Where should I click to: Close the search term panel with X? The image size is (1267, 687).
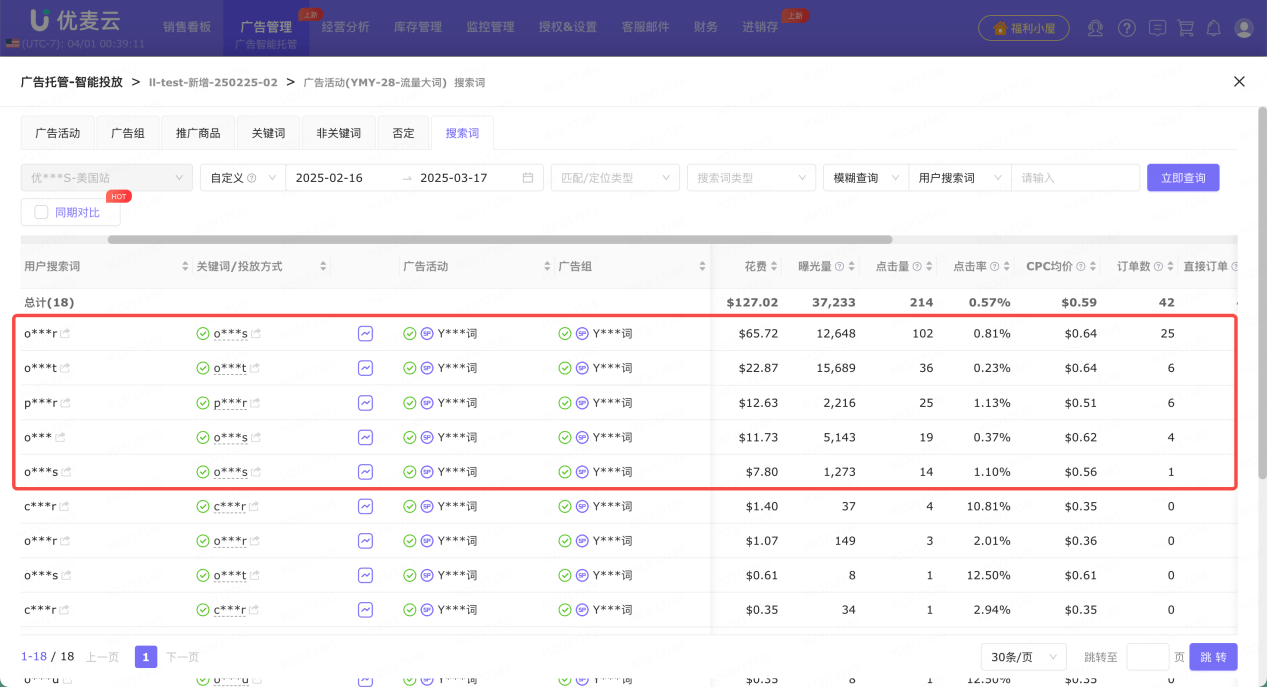1239,81
